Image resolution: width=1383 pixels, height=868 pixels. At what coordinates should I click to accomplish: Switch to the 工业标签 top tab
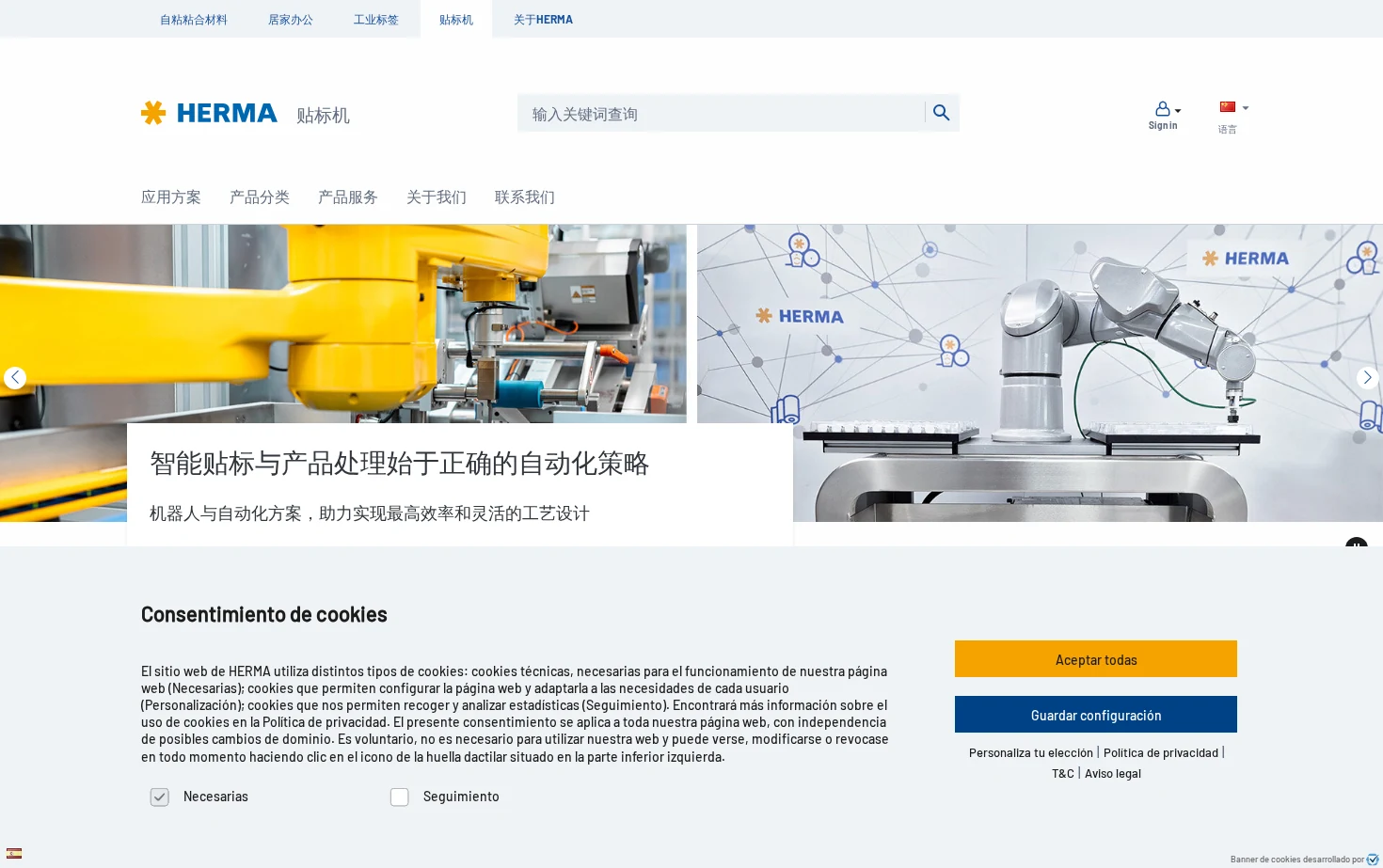coord(376,20)
